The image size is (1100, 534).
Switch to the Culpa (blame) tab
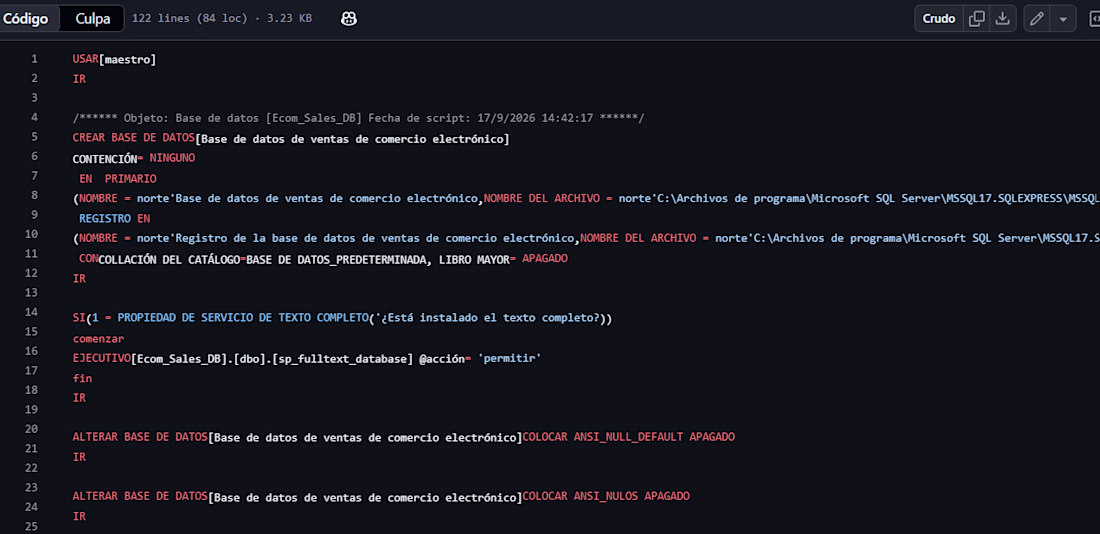click(92, 19)
